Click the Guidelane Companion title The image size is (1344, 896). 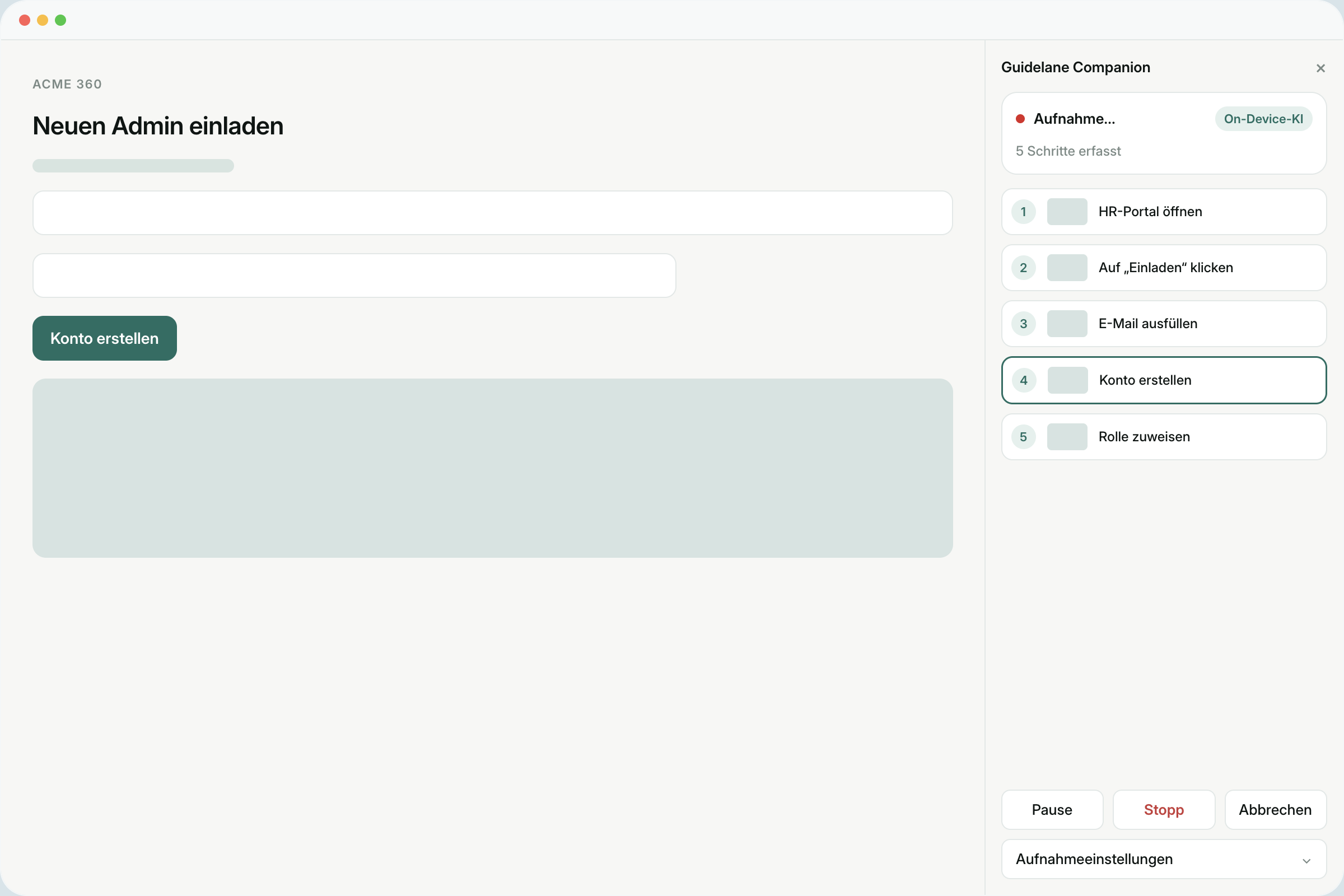tap(1075, 67)
